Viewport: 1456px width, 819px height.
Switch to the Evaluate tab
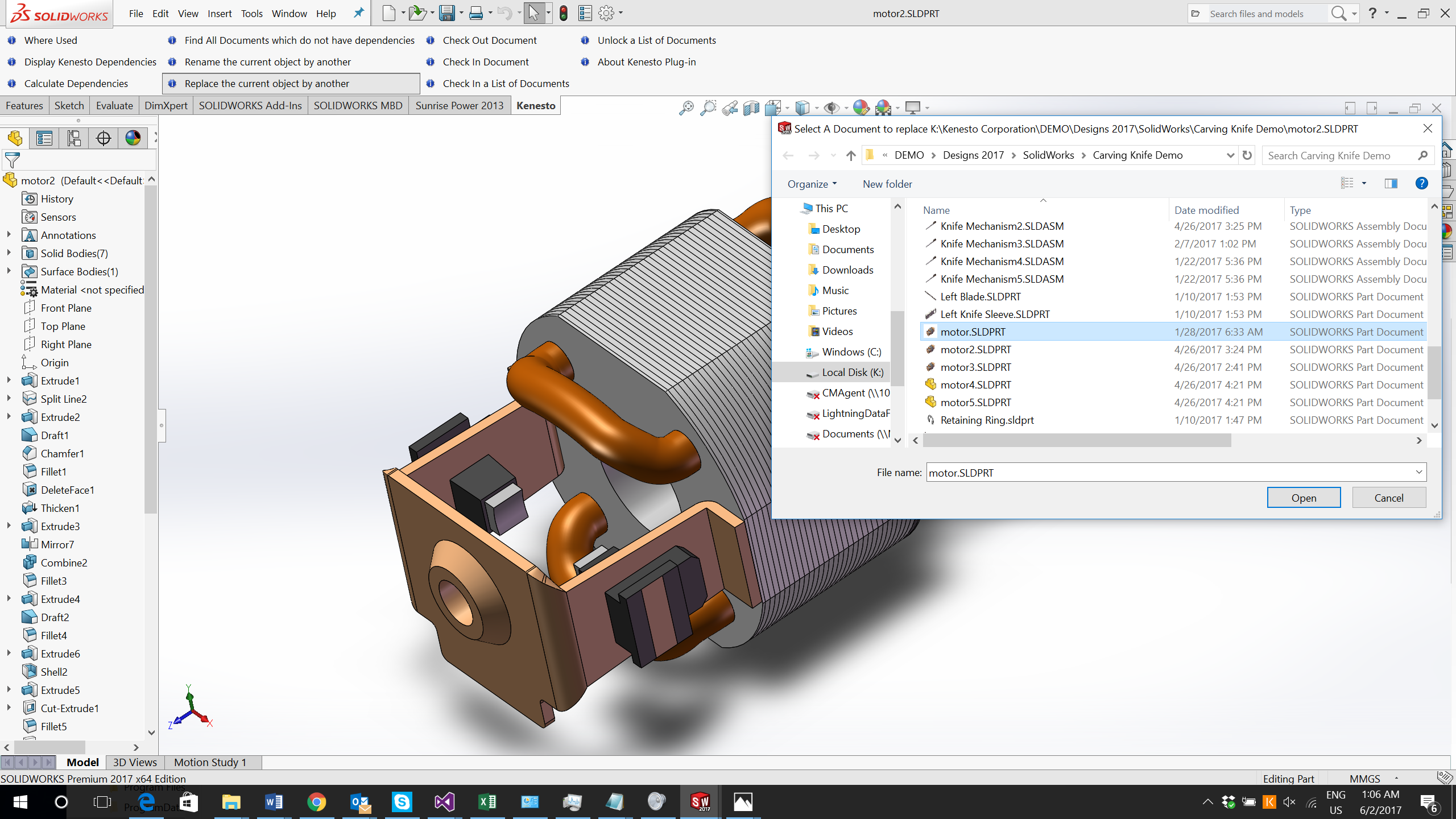click(x=114, y=105)
